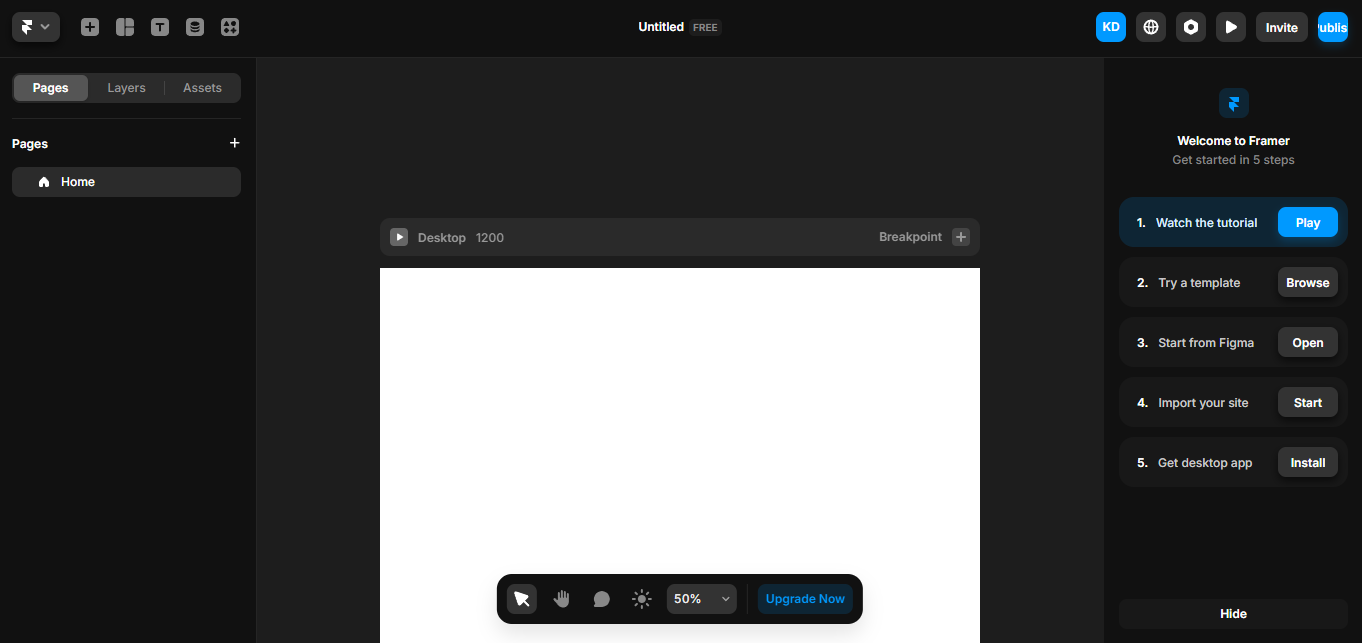The image size is (1362, 643).
Task: Open site settings hexagon icon
Action: point(1191,27)
